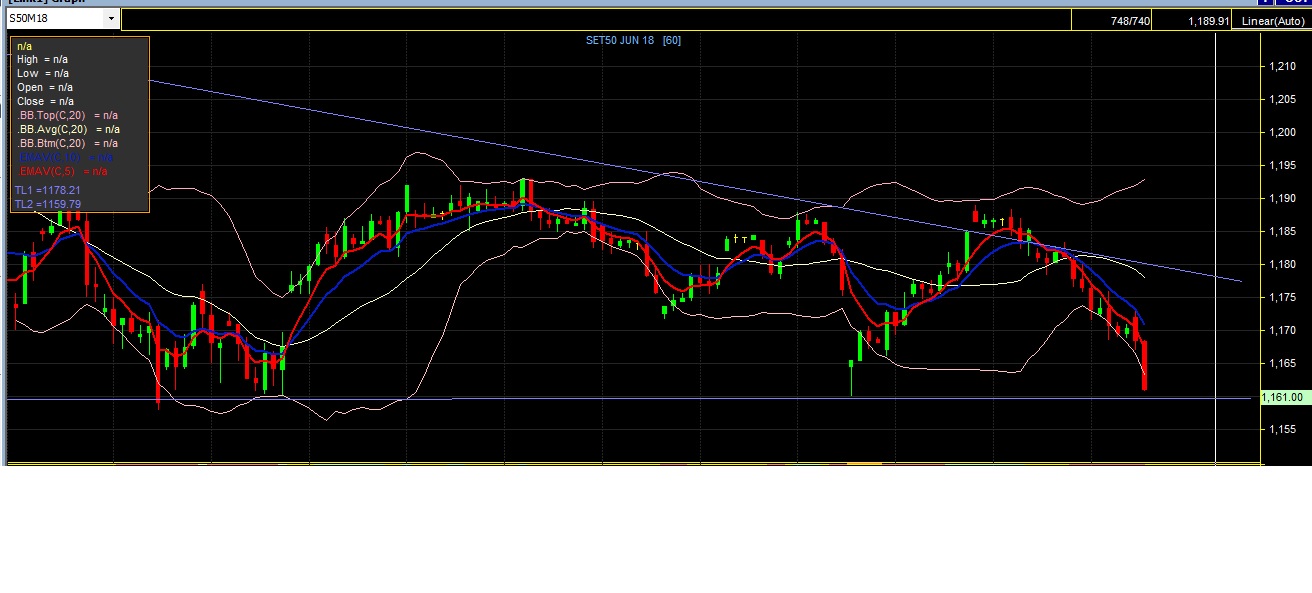Open the S50M18 symbol dropdown arrow

point(110,19)
